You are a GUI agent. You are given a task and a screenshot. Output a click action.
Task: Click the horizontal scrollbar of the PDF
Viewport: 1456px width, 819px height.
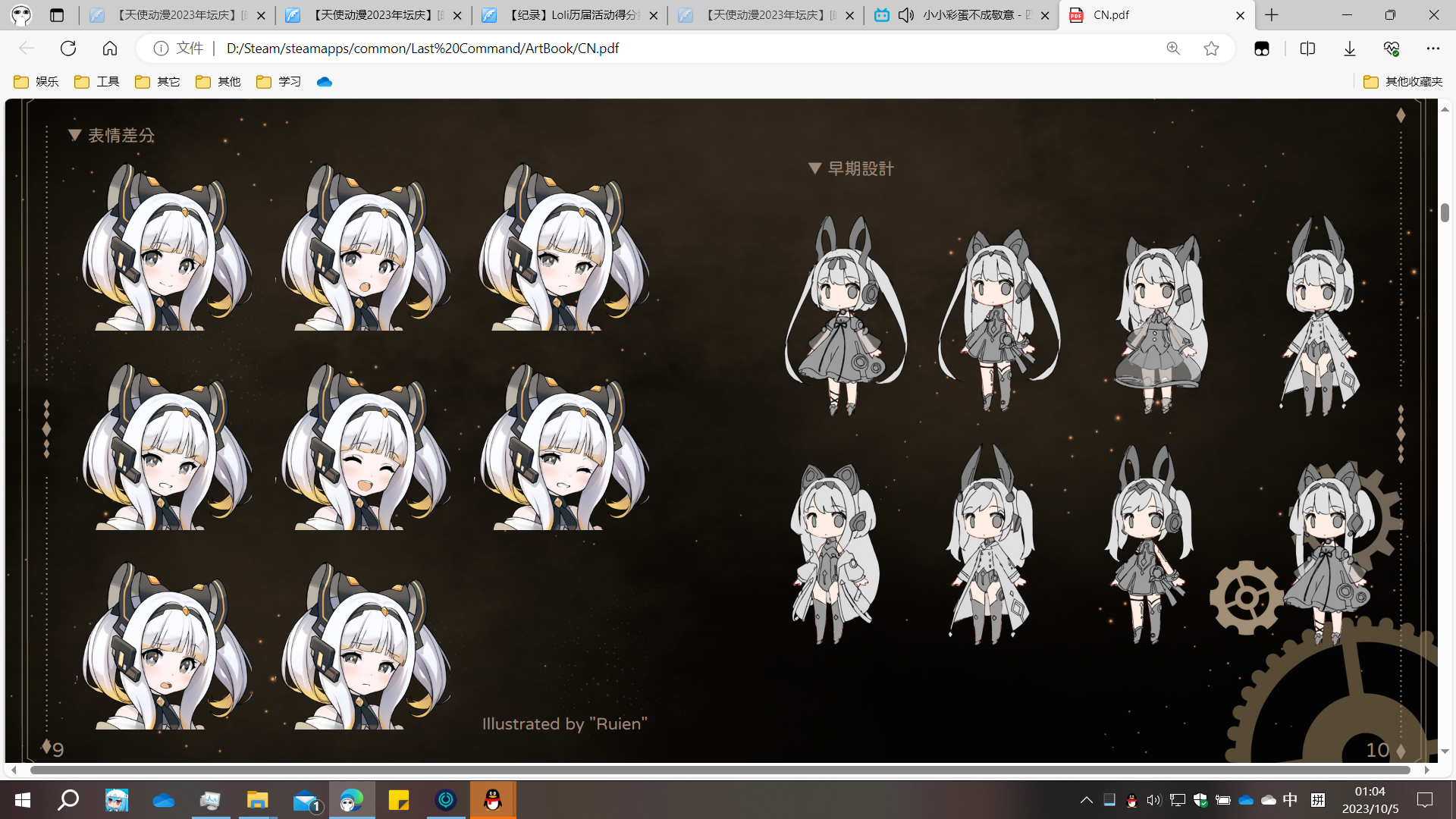tap(719, 770)
